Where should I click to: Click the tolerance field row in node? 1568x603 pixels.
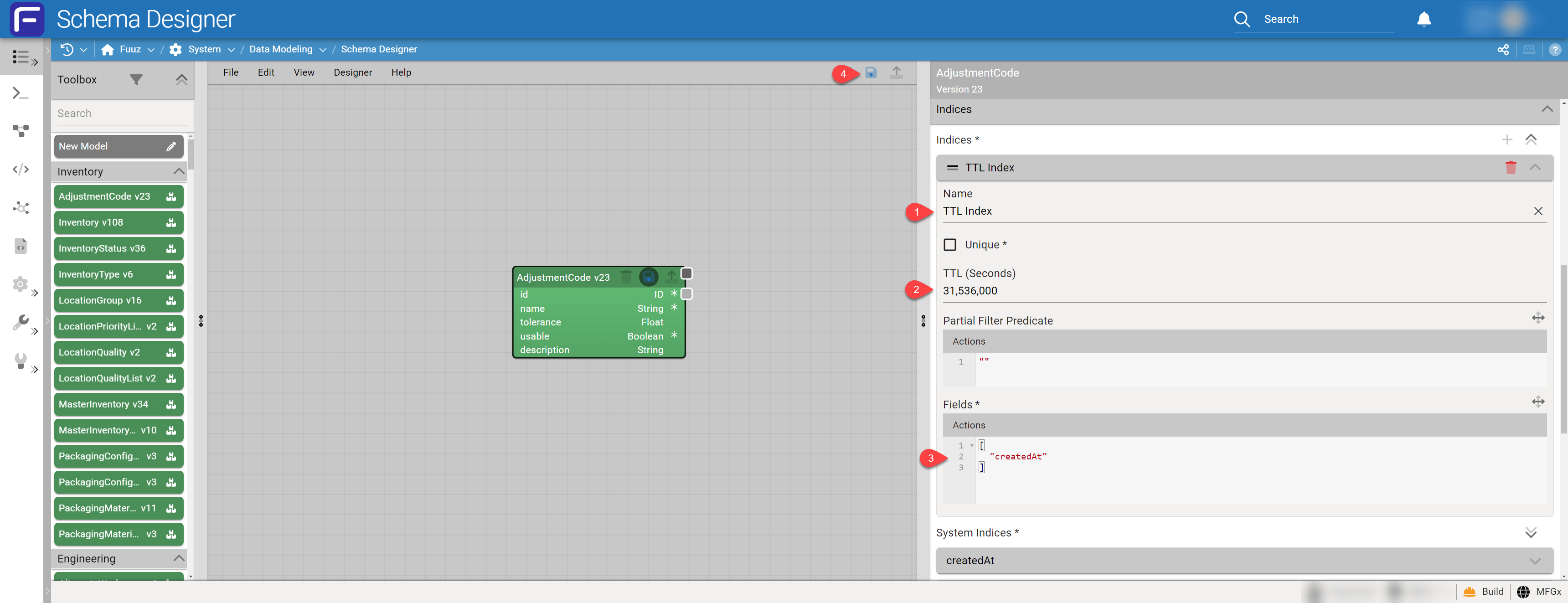tap(599, 323)
